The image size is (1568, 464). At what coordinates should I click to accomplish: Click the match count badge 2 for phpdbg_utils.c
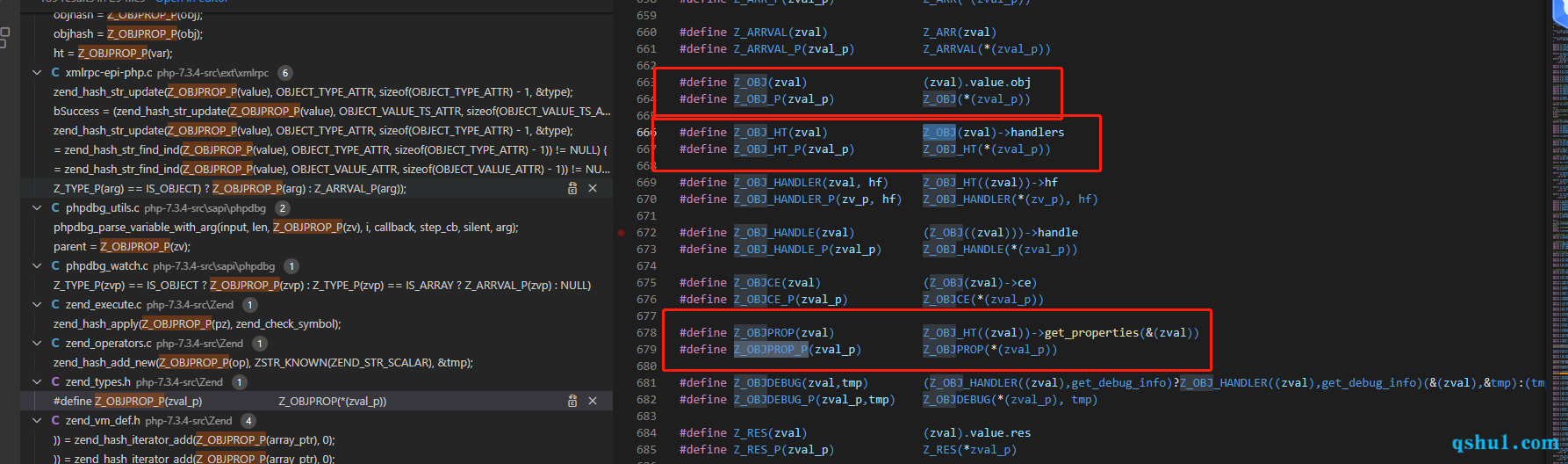[x=282, y=208]
